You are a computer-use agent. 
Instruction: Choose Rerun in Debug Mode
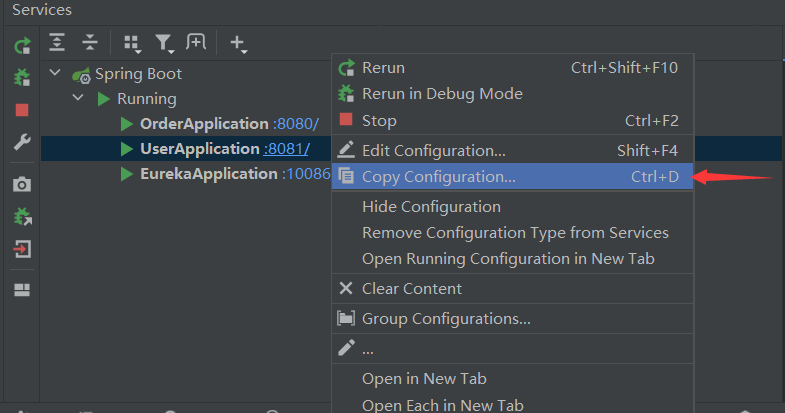(x=442, y=94)
